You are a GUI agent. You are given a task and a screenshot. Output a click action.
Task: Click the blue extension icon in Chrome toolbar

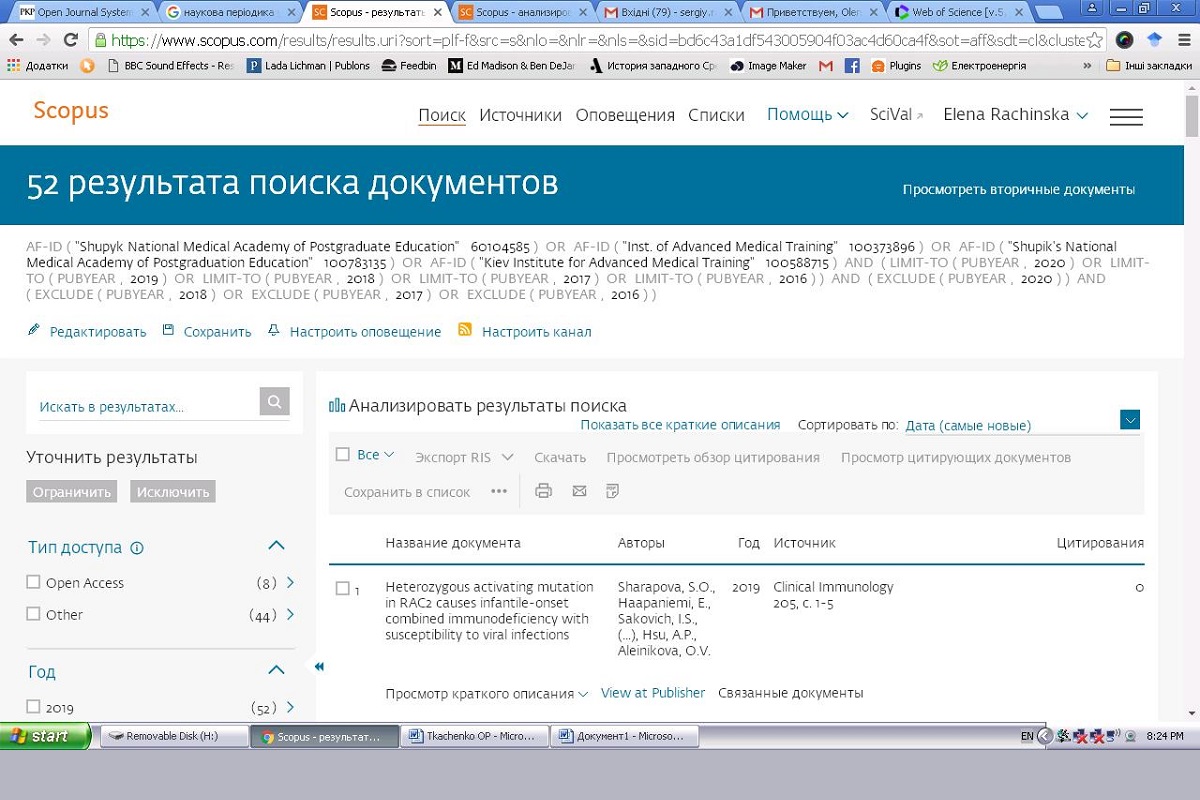(1156, 40)
